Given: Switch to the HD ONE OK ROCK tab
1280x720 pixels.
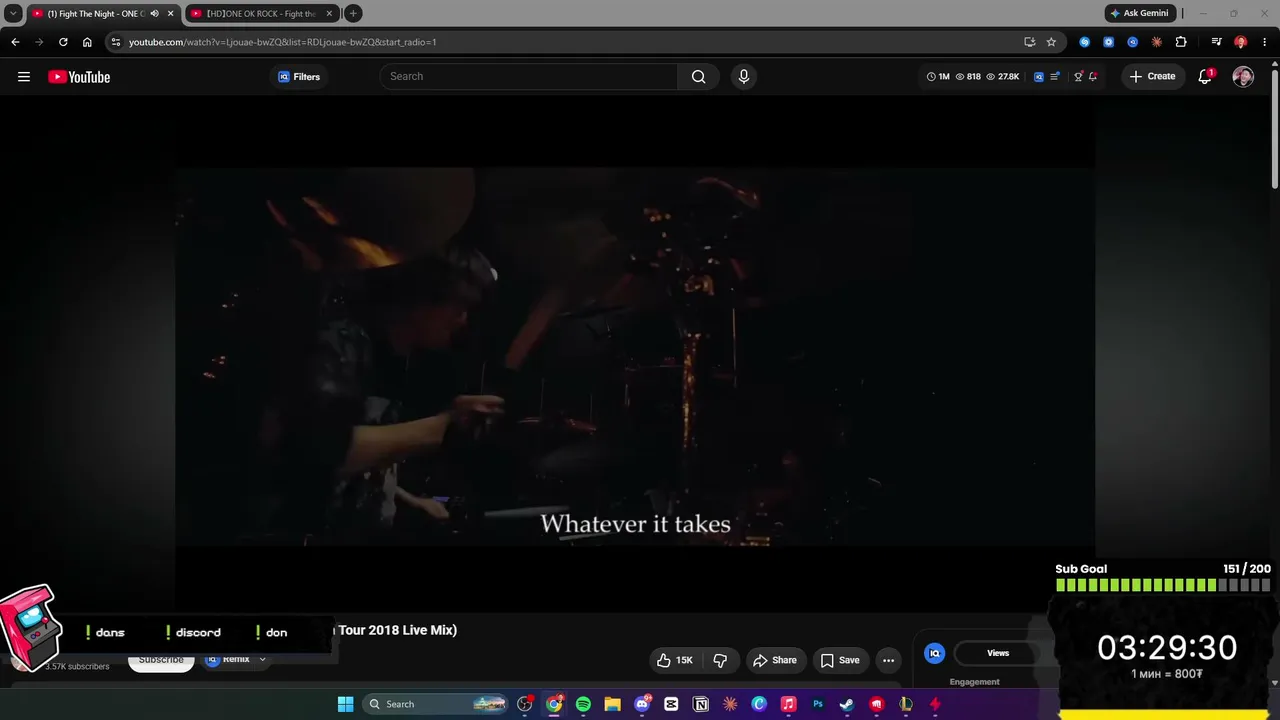Looking at the screenshot, I should tap(262, 14).
